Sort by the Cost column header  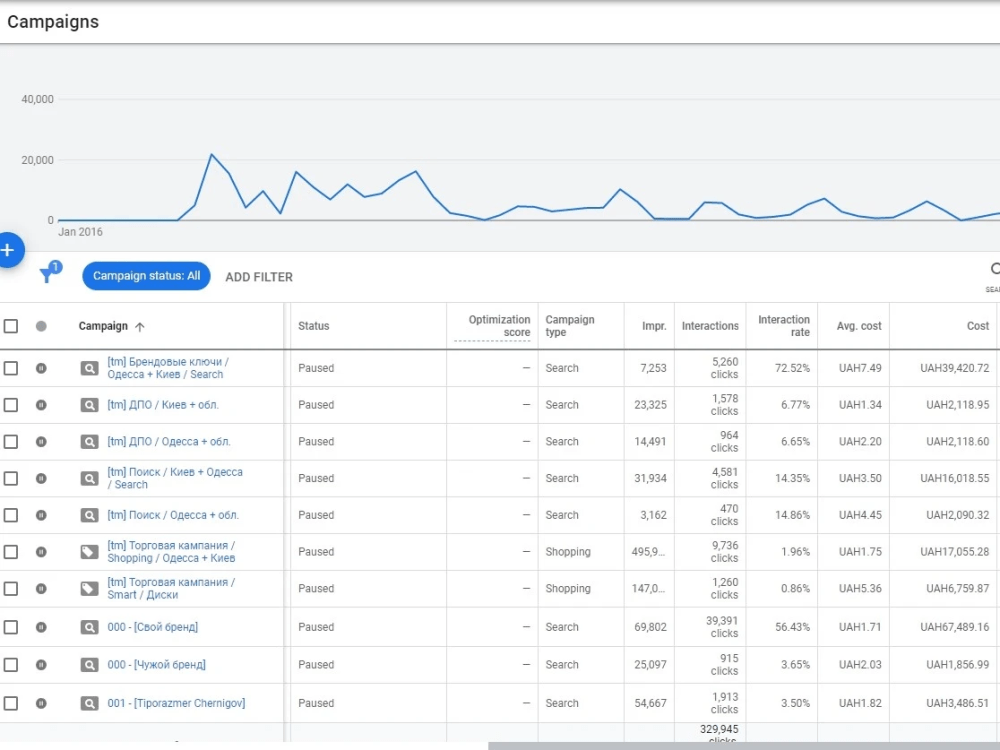[x=978, y=326]
